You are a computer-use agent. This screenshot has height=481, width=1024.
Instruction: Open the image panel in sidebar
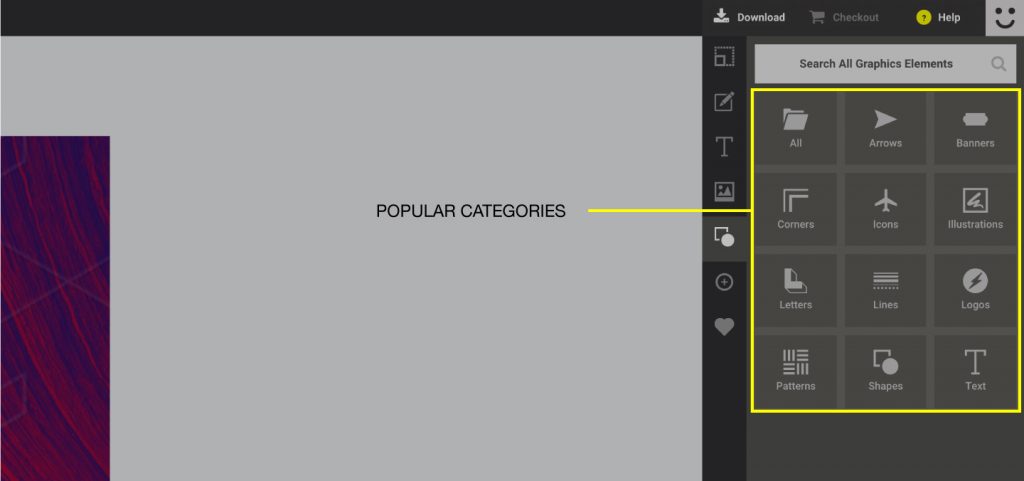[724, 191]
